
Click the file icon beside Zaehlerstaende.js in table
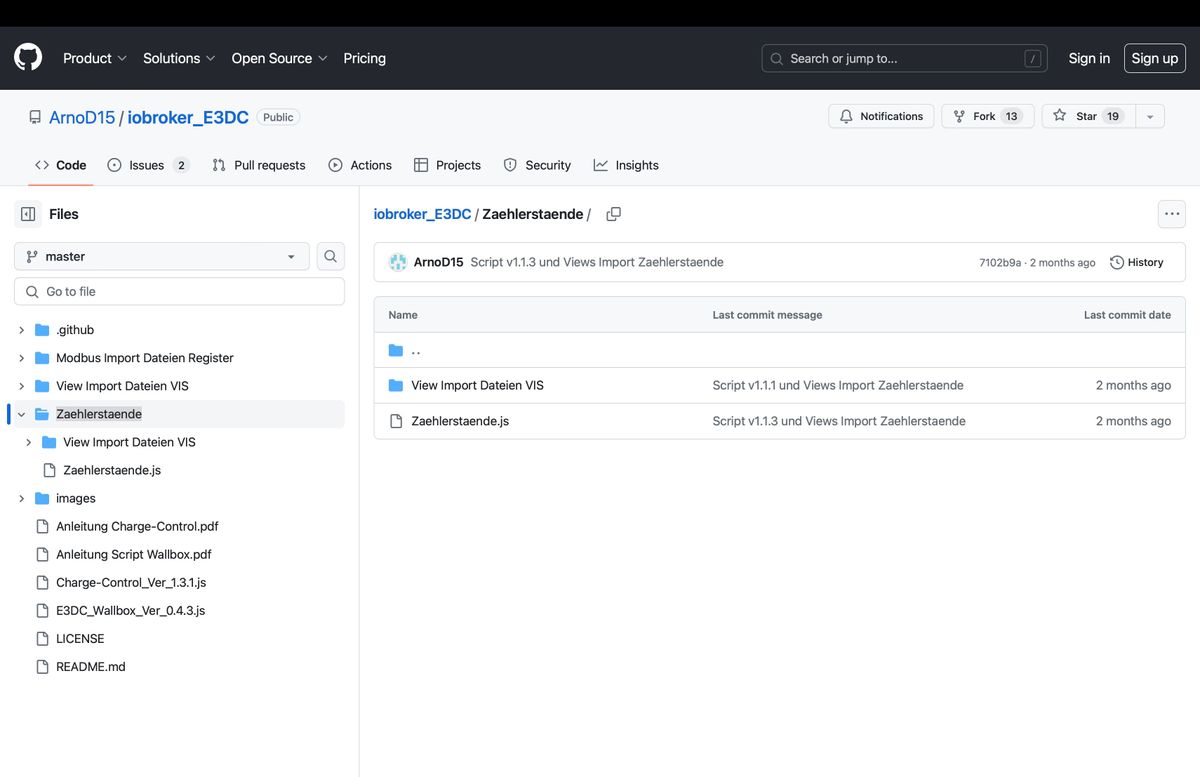[395, 421]
